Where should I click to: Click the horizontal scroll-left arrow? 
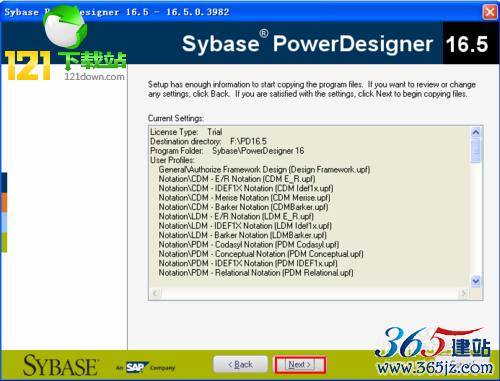[x=155, y=294]
